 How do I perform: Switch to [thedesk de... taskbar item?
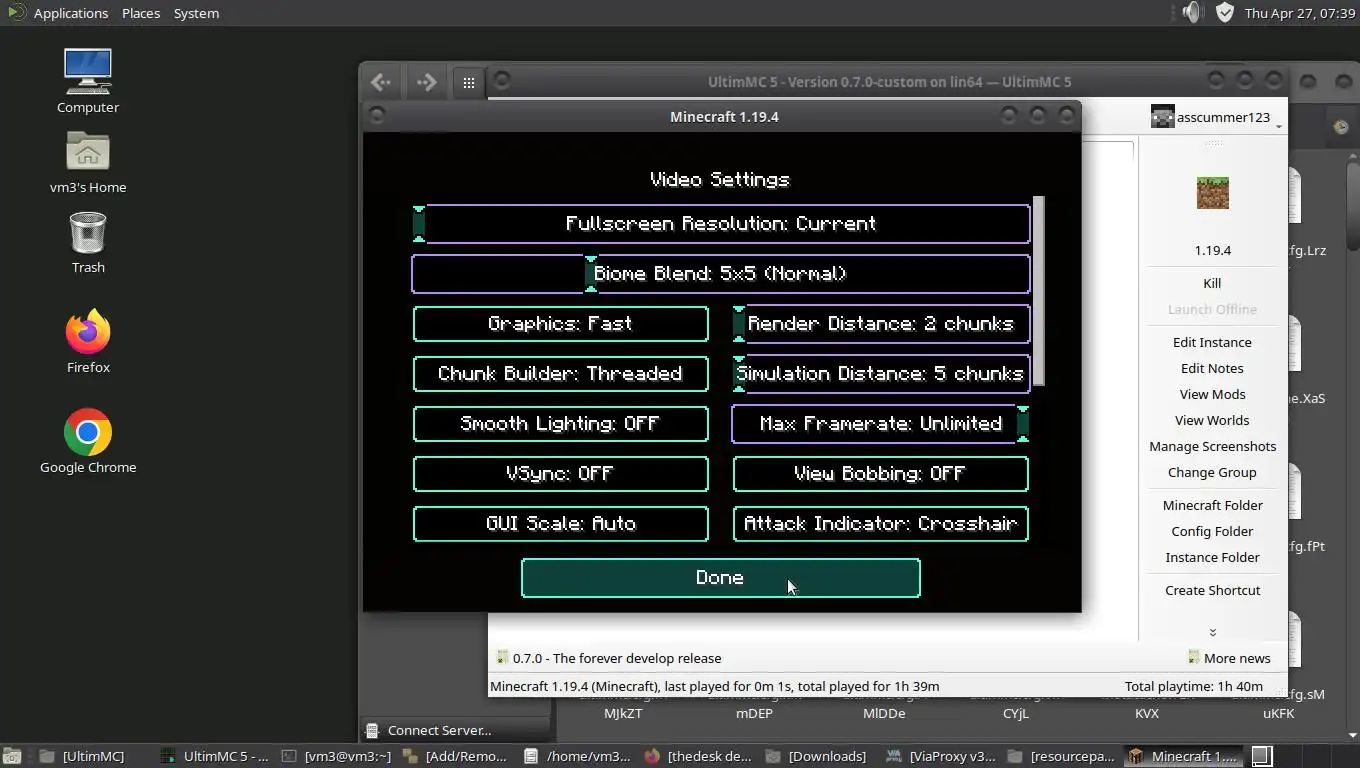pyautogui.click(x=698, y=756)
